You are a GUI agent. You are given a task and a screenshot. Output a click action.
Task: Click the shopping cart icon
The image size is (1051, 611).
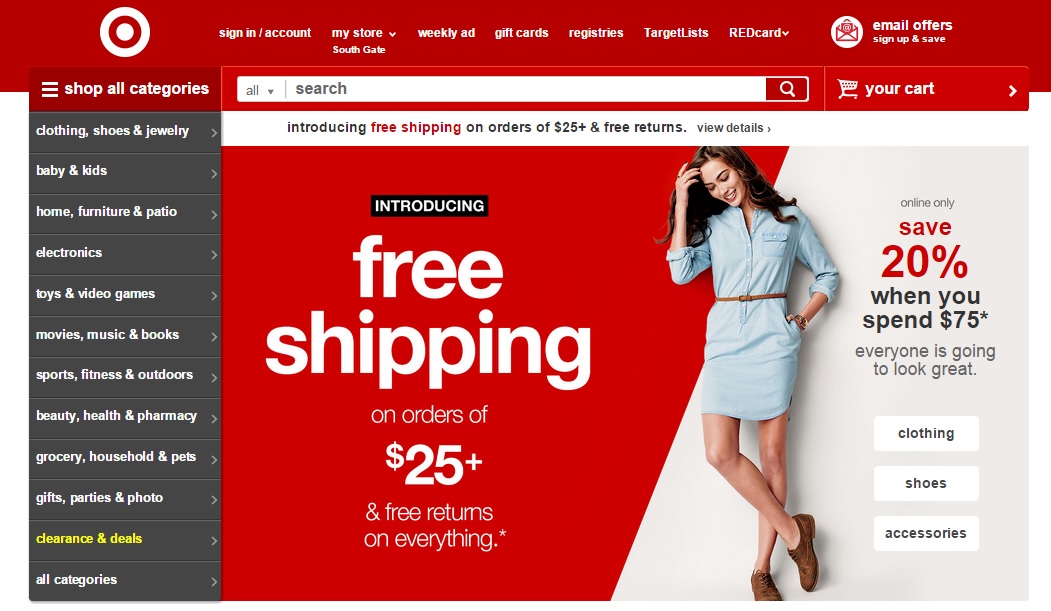click(847, 88)
